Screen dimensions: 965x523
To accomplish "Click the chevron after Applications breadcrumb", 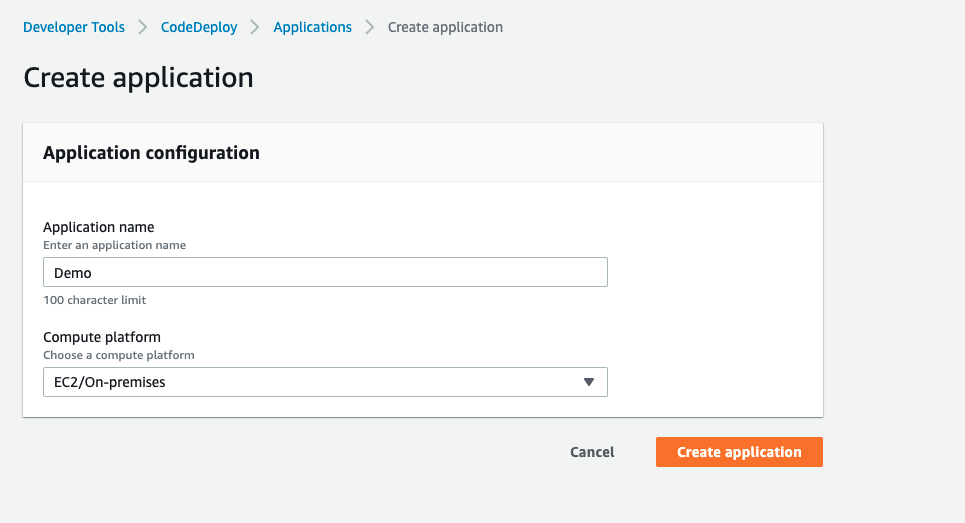I will [x=370, y=27].
